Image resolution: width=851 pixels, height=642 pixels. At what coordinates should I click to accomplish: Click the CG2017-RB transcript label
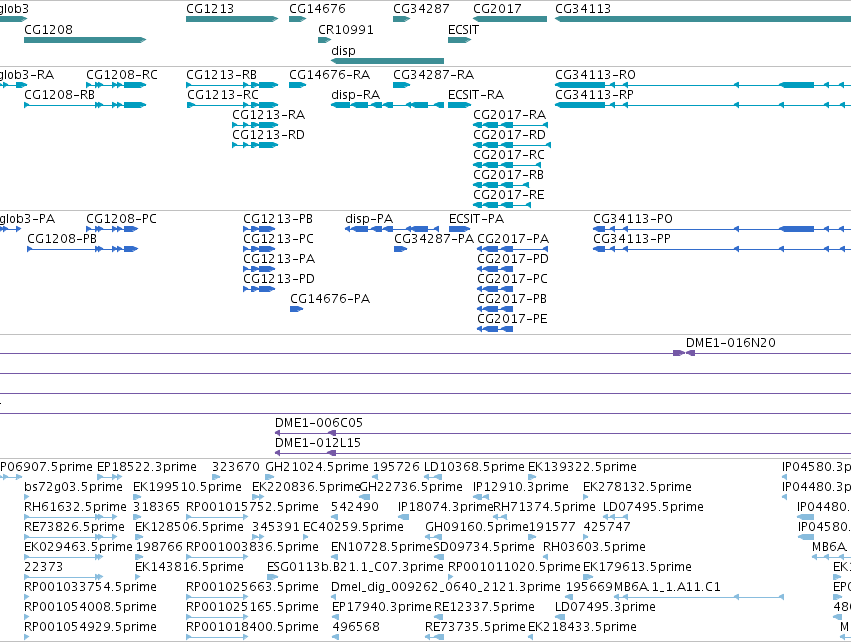click(x=509, y=175)
